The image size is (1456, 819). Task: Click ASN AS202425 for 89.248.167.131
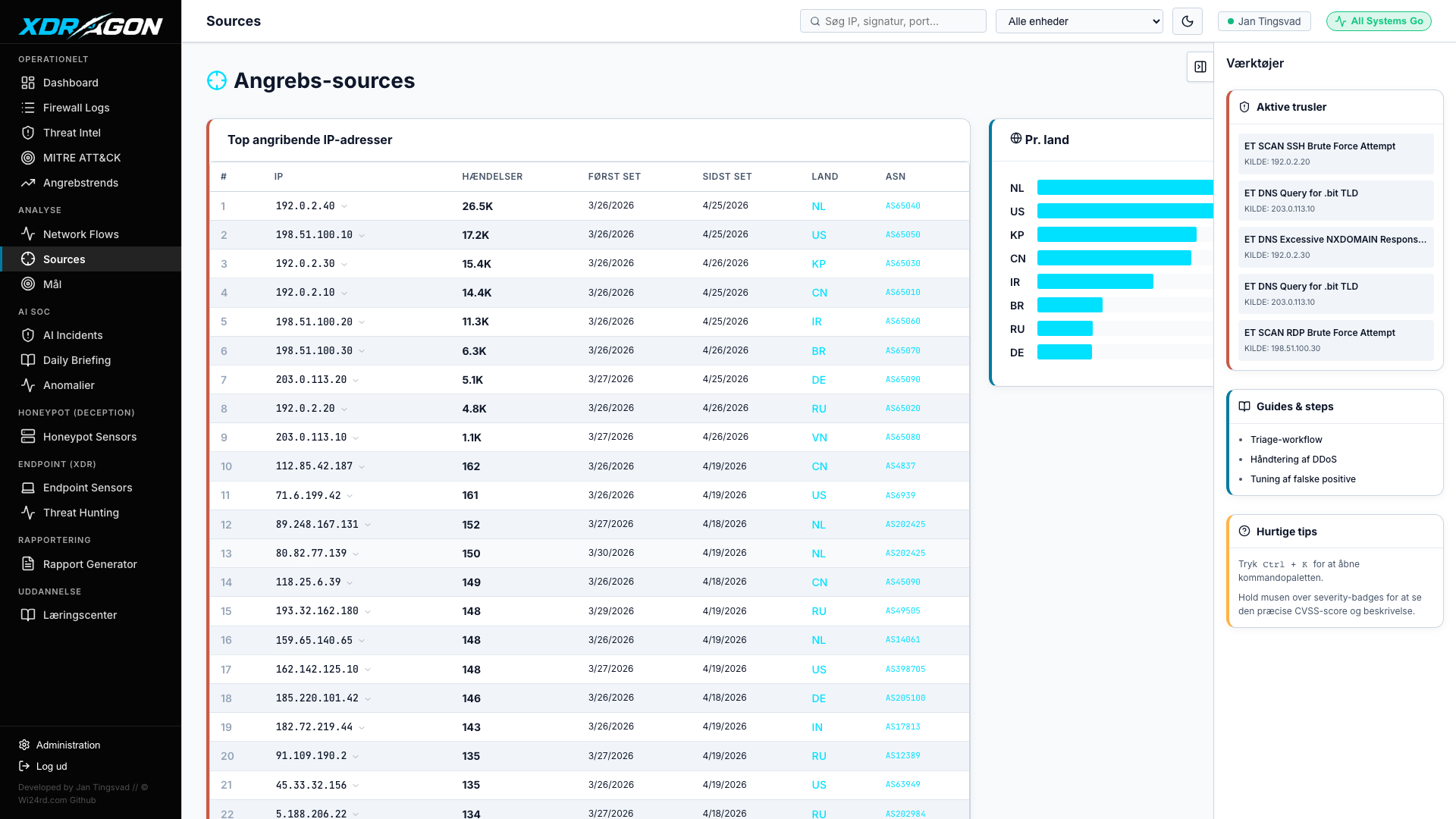coord(905,525)
